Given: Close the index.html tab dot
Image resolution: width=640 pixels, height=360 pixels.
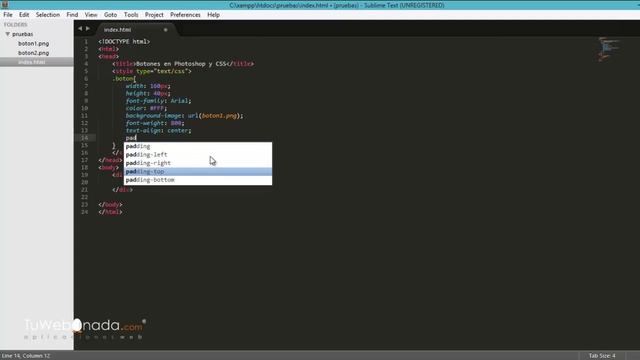Looking at the screenshot, I should [x=165, y=30].
